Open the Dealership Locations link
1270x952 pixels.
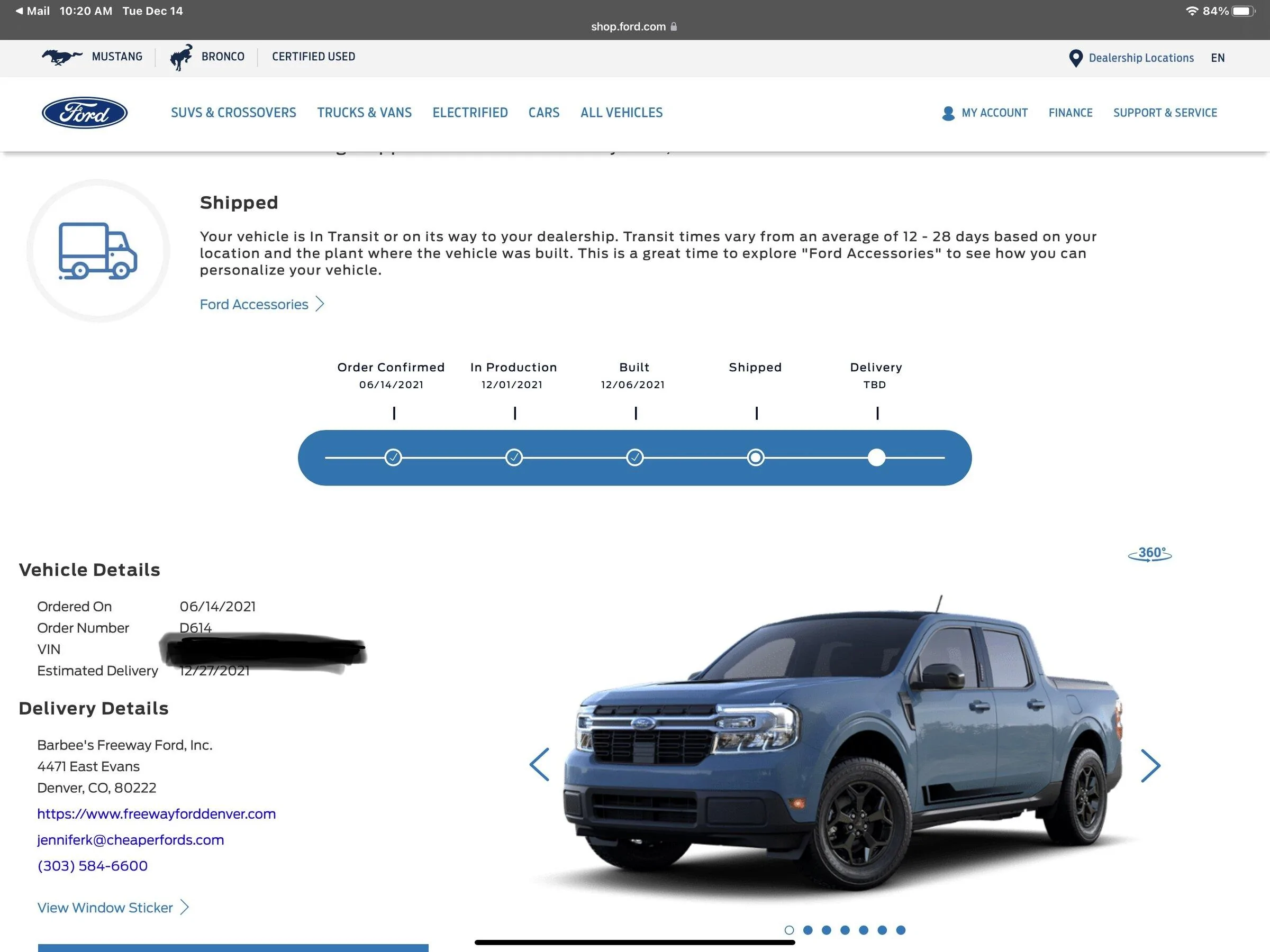pos(1141,58)
